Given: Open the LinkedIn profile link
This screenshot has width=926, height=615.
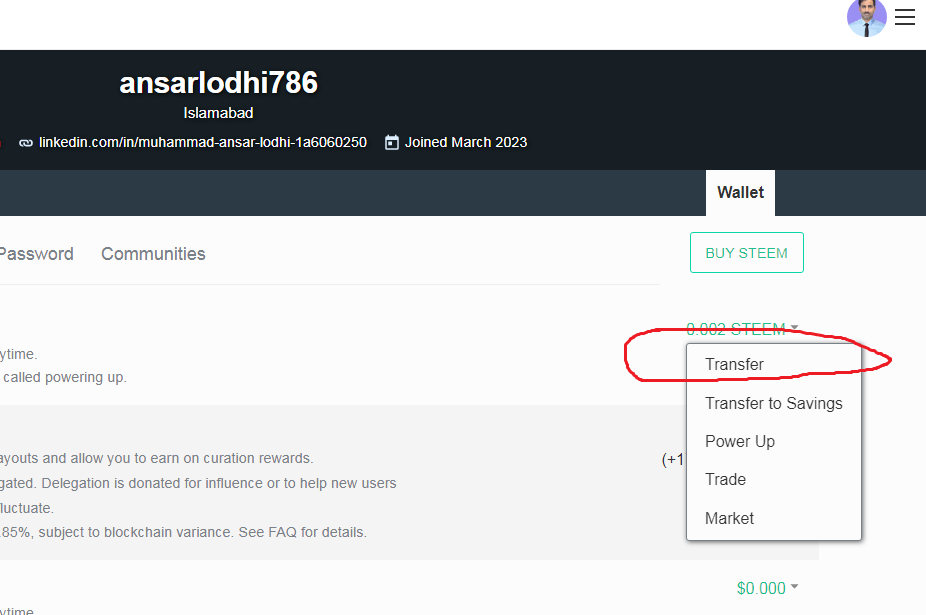Looking at the screenshot, I should click(x=203, y=142).
